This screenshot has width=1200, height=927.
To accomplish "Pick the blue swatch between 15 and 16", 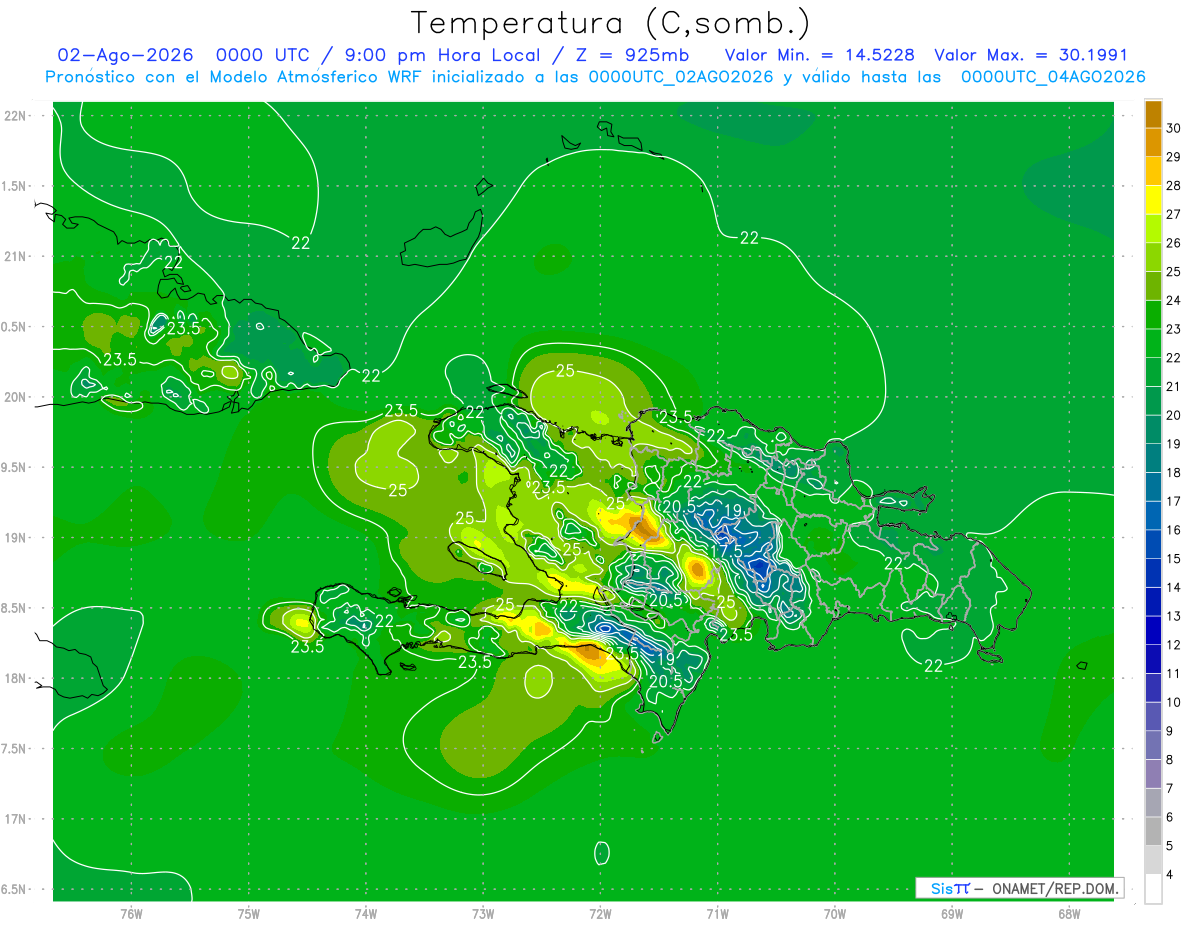I will [1153, 544].
